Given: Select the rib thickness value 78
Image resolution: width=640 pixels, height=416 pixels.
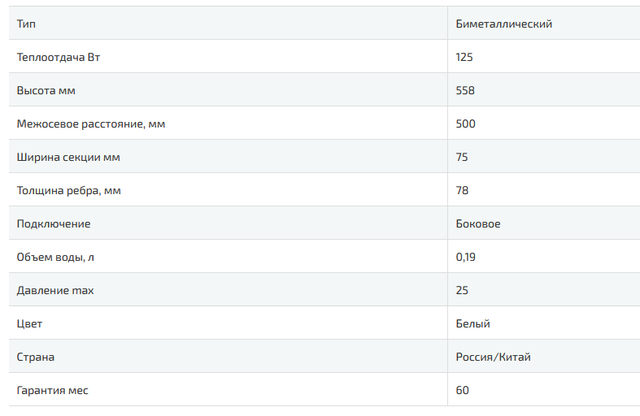Looking at the screenshot, I should [x=461, y=190].
